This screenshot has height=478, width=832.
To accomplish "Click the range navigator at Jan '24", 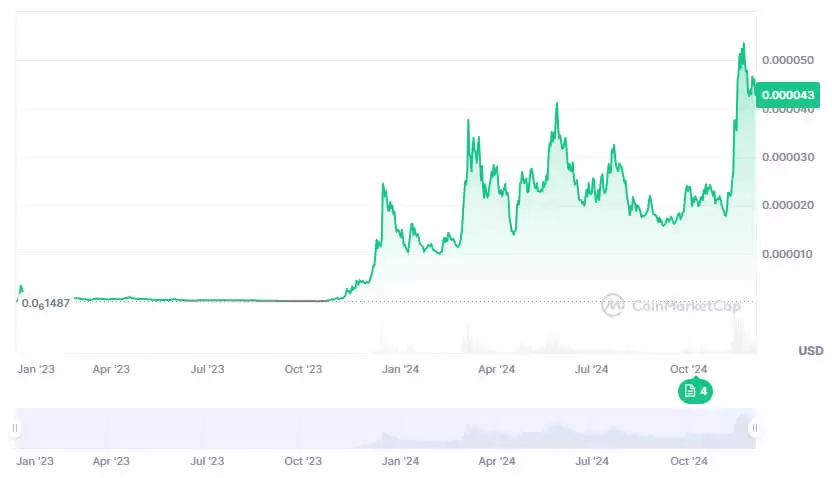I will pos(400,428).
